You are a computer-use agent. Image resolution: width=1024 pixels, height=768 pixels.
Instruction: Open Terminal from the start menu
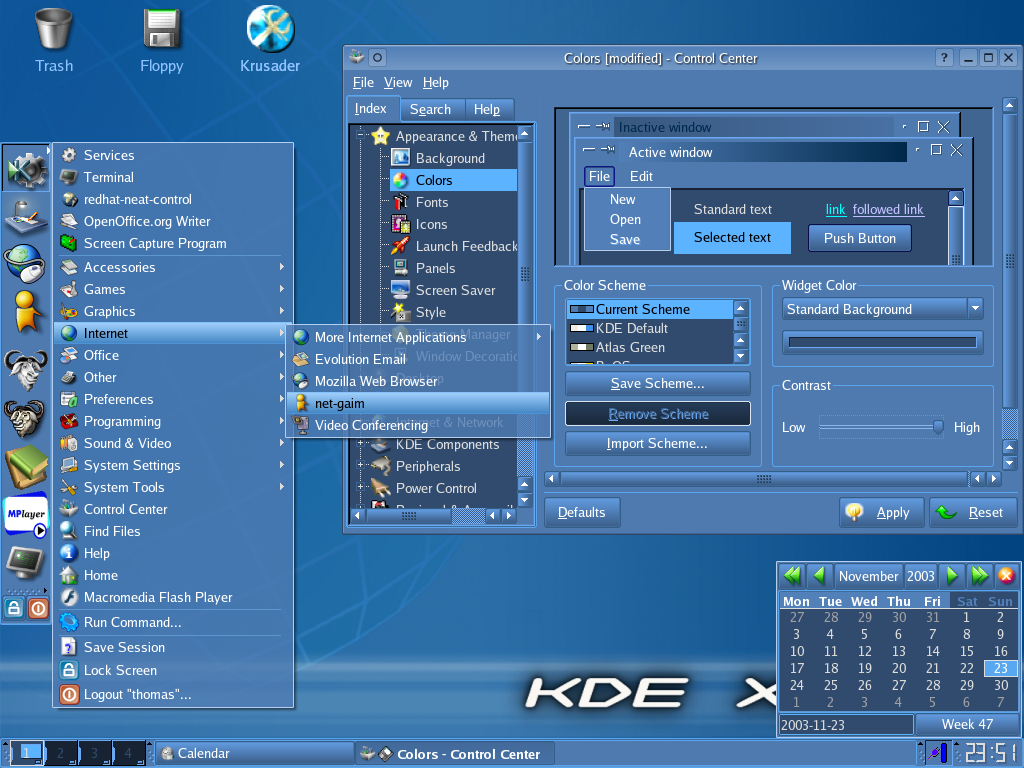click(173, 177)
